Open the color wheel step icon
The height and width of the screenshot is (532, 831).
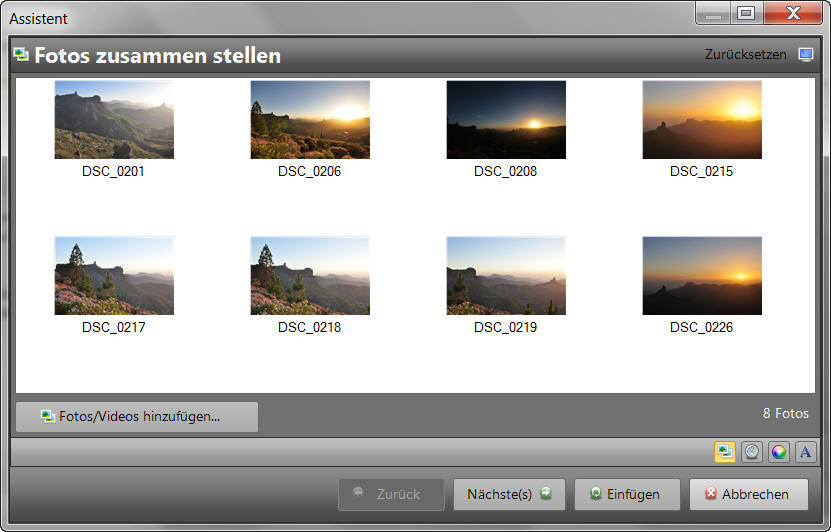pyautogui.click(x=779, y=452)
